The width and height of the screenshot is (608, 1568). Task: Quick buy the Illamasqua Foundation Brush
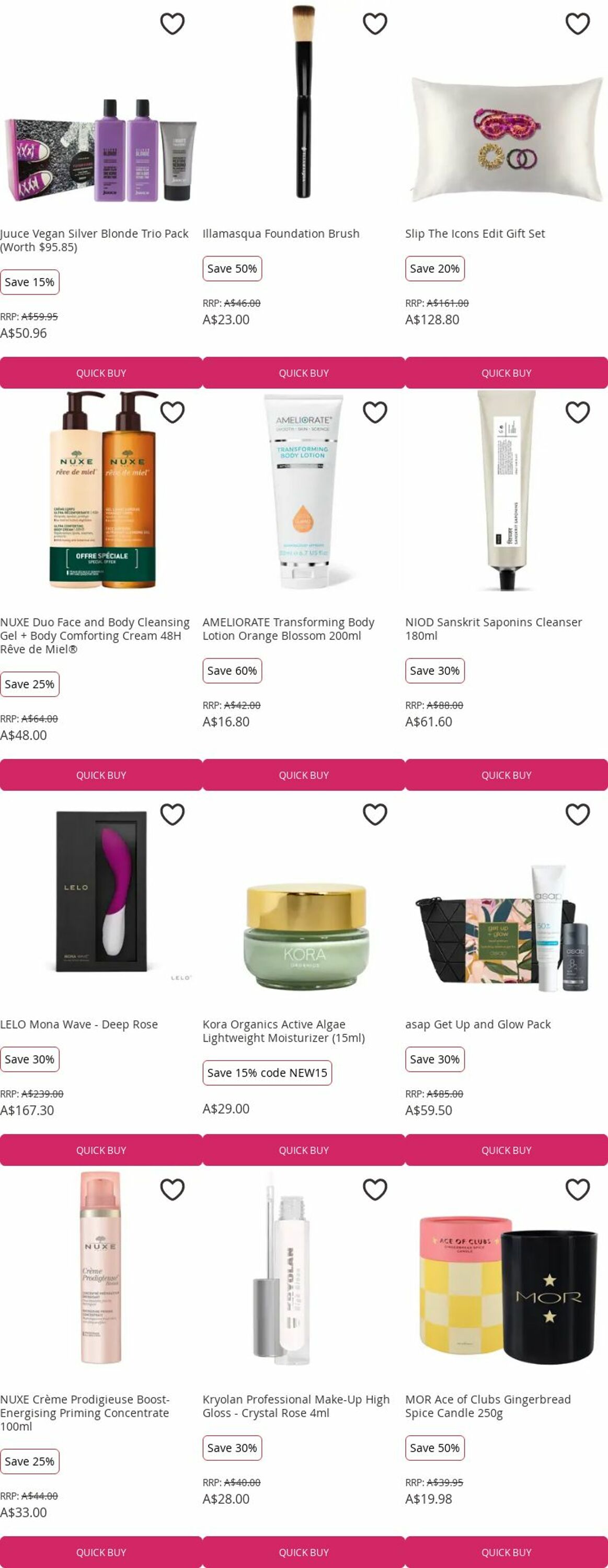304,373
